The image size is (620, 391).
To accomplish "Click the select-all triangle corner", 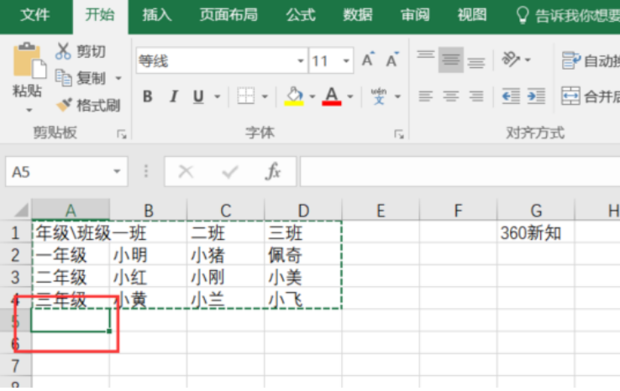I will pos(21,210).
